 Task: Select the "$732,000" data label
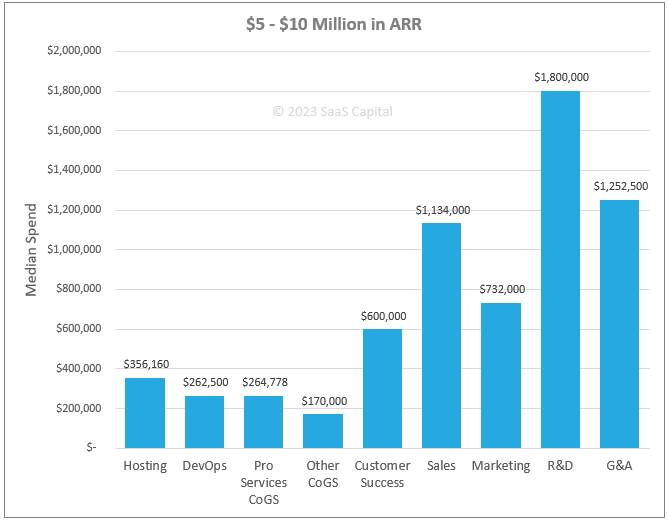pyautogui.click(x=502, y=289)
